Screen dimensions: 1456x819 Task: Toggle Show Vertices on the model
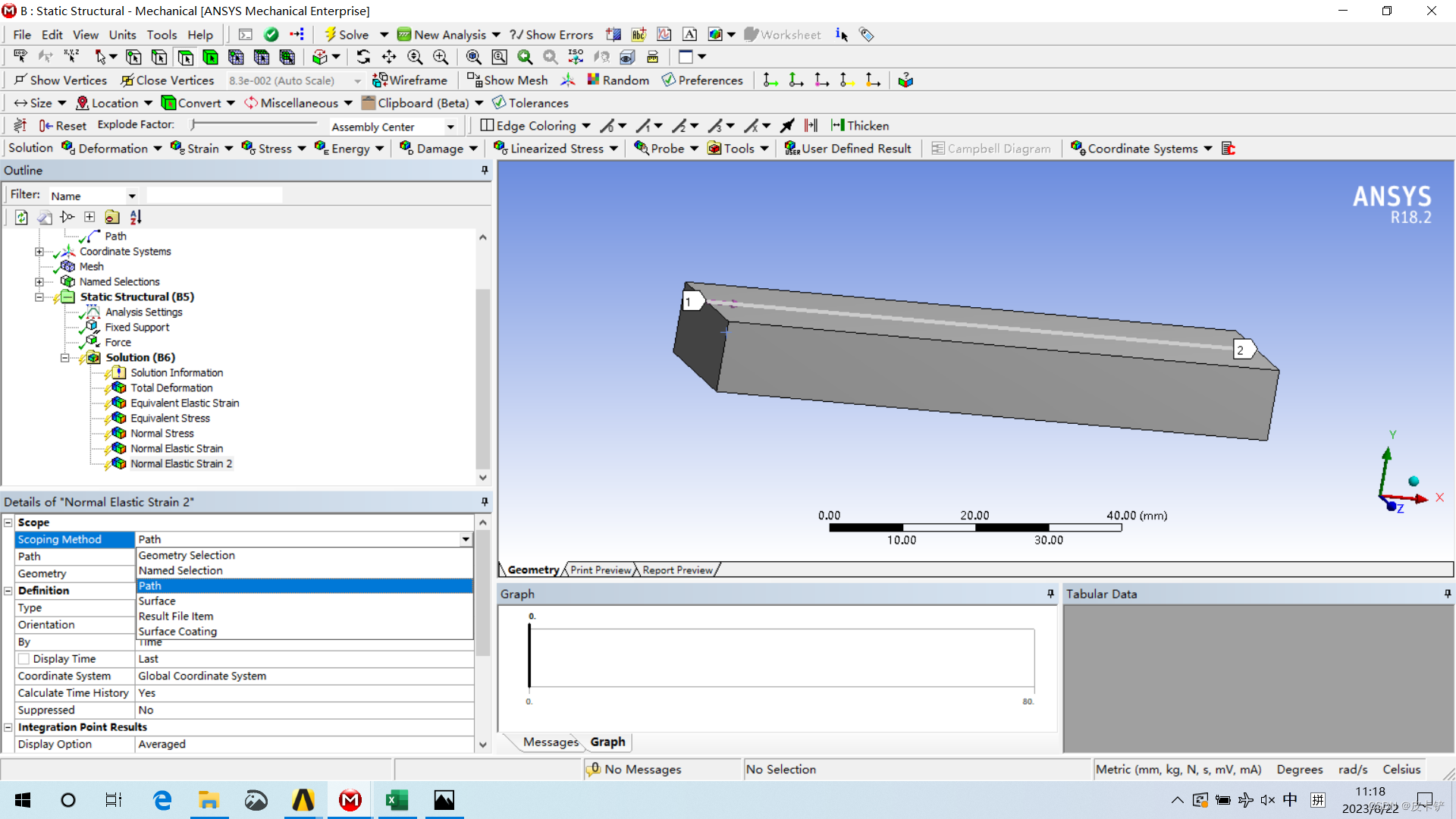coord(60,80)
